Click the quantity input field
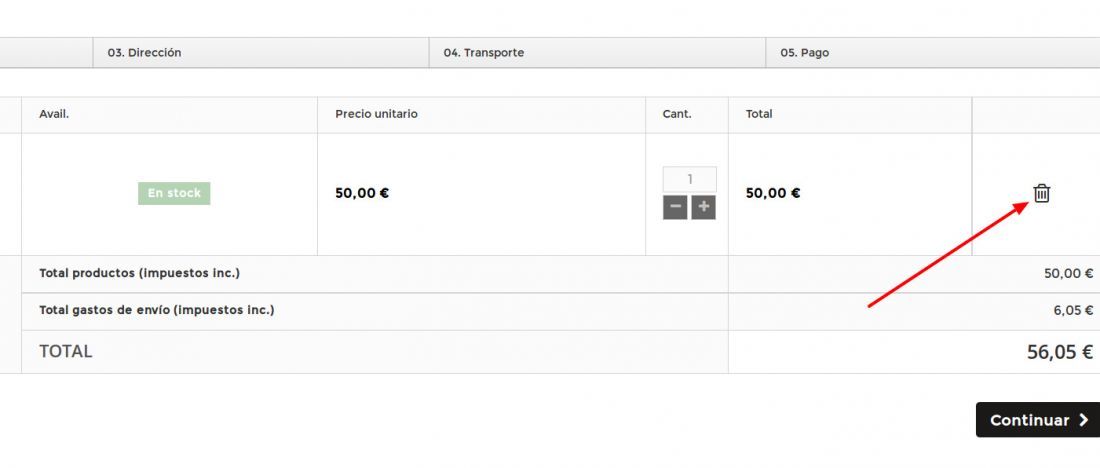Viewport: 1100px width, 468px height. [690, 179]
